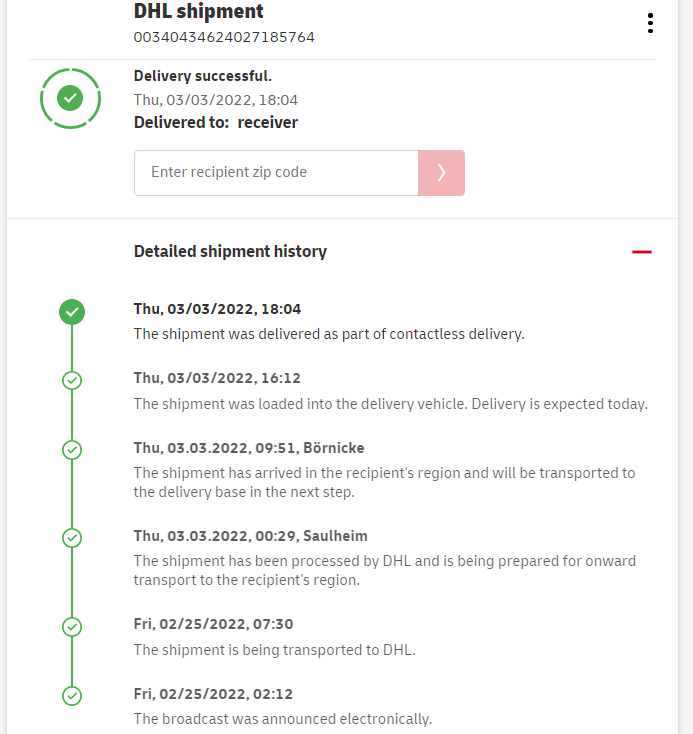693x734 pixels.
Task: Select the Börnicke shipment history entry
Action: [247, 448]
